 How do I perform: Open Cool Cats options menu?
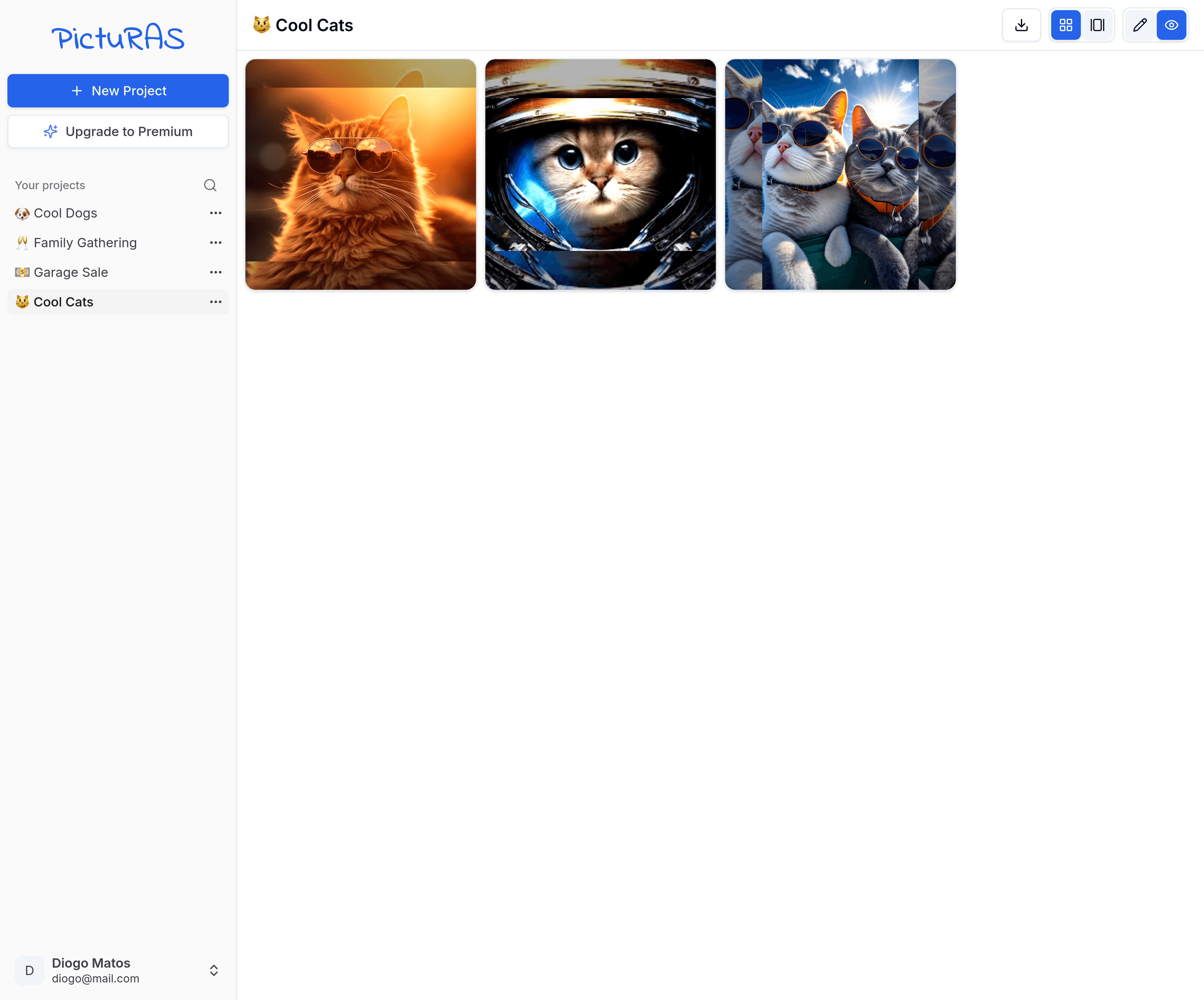(x=216, y=302)
